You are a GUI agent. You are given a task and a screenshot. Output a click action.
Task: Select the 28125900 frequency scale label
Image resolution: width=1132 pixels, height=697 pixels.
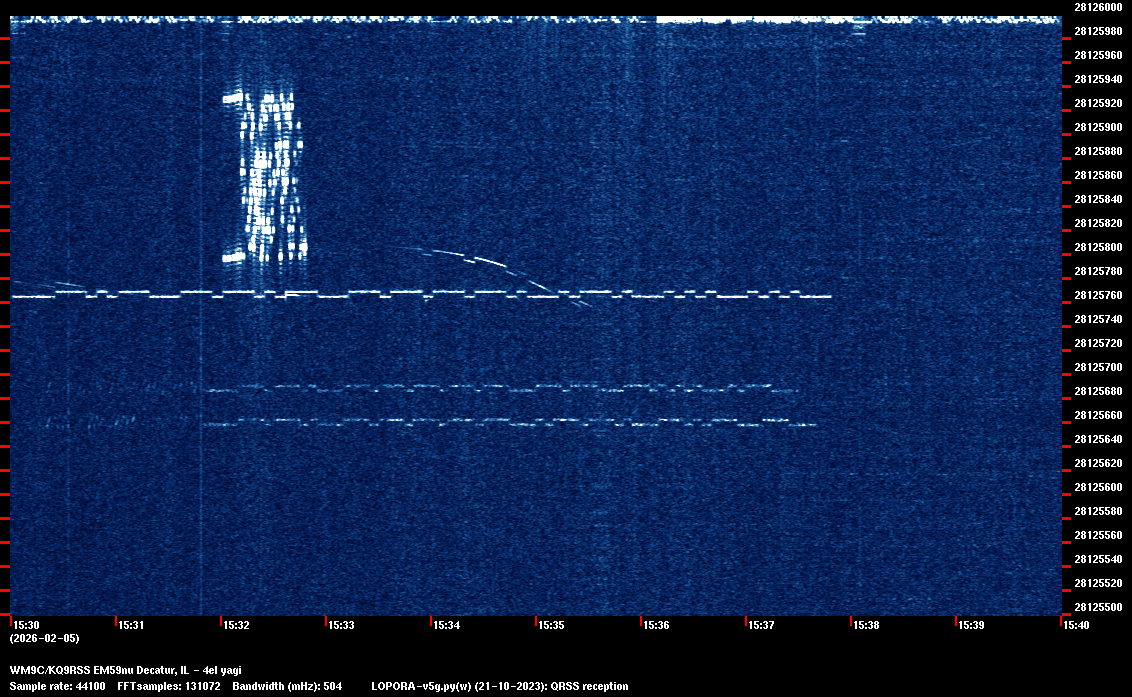[1097, 127]
